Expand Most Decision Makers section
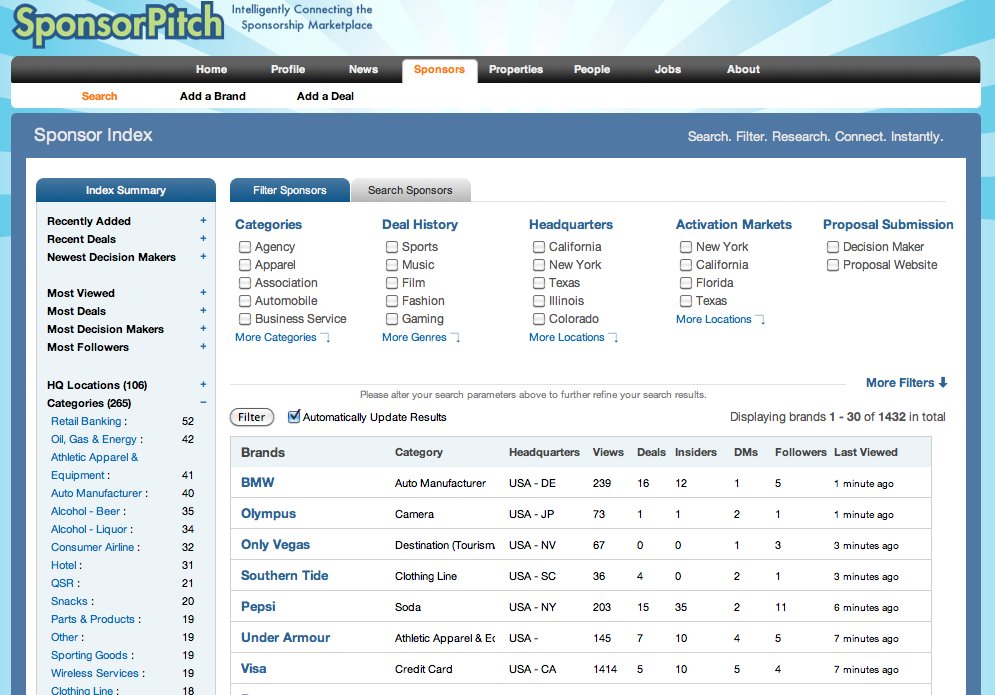This screenshot has height=695, width=995. coord(203,329)
